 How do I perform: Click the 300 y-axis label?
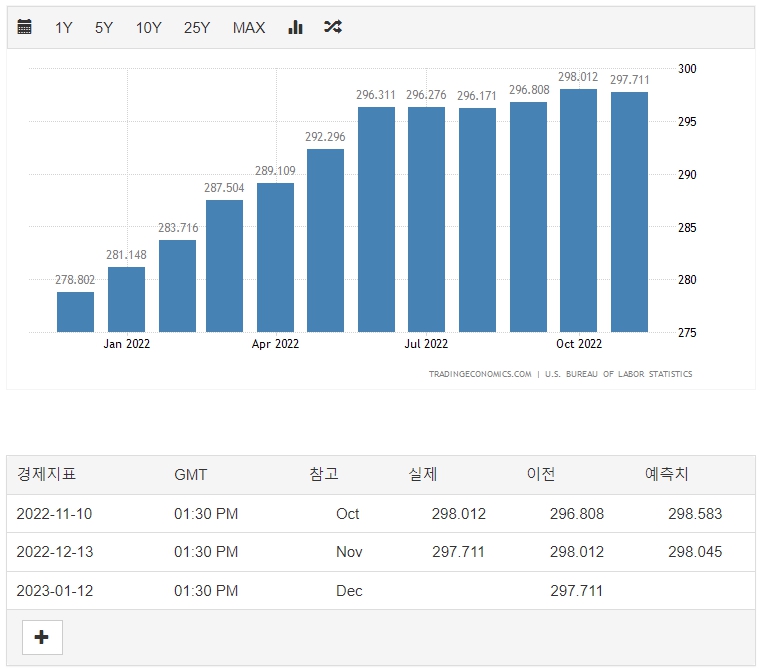687,69
